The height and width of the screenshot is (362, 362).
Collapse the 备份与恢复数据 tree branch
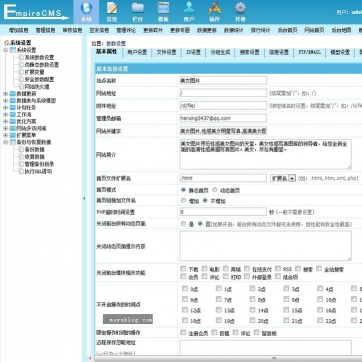(6, 142)
